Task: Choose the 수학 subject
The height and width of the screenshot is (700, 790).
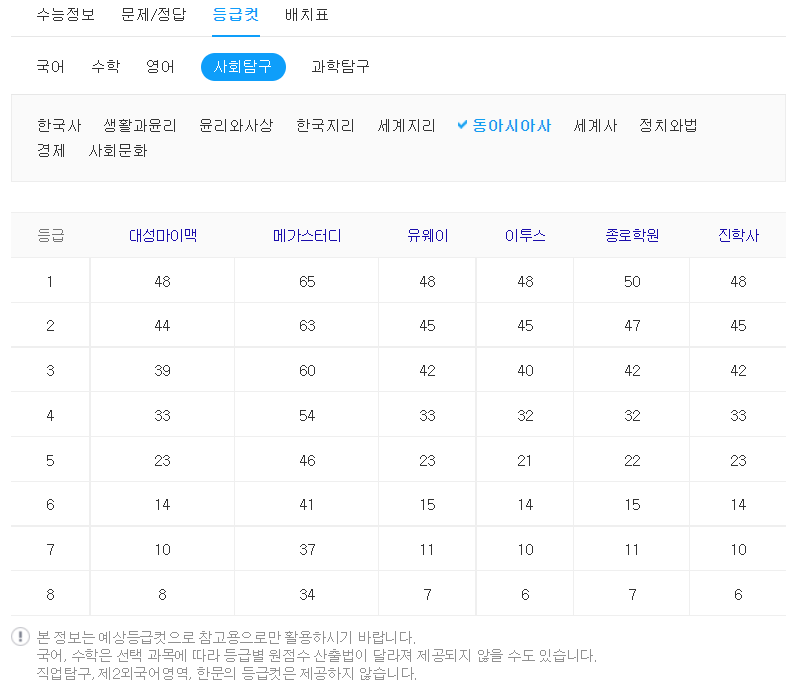Action: 106,66
